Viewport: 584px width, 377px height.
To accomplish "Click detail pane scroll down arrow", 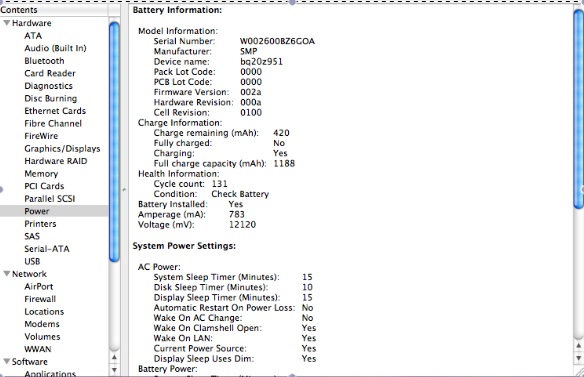I will (x=578, y=358).
